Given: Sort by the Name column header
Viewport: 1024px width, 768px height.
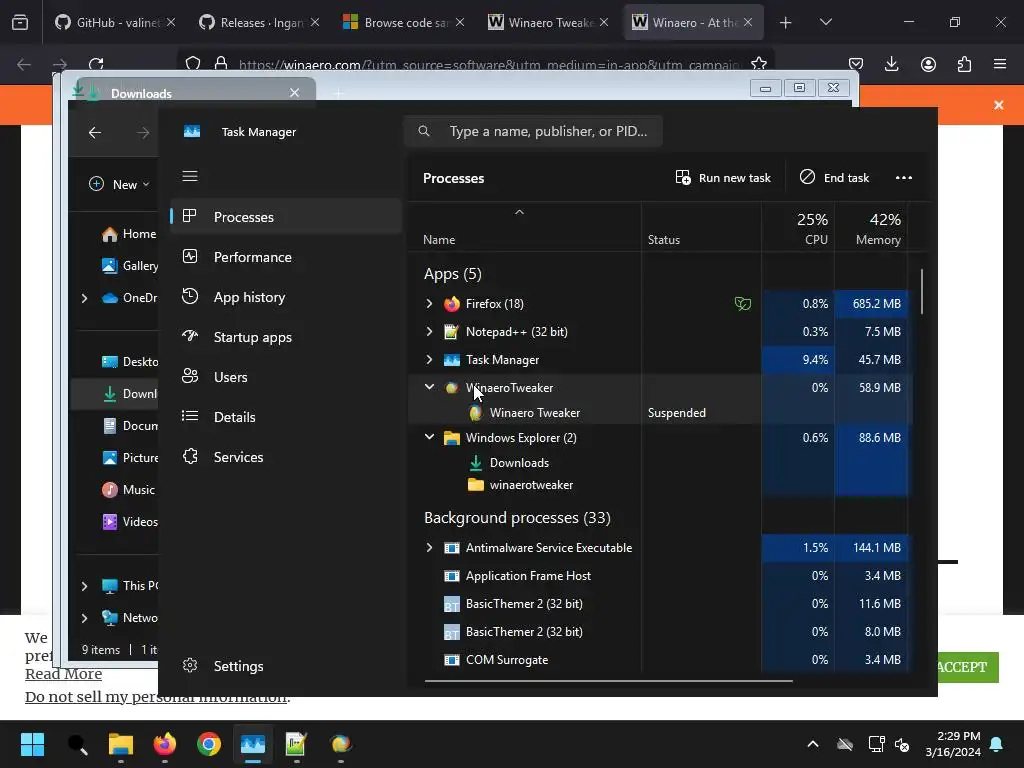Looking at the screenshot, I should 524,227.
